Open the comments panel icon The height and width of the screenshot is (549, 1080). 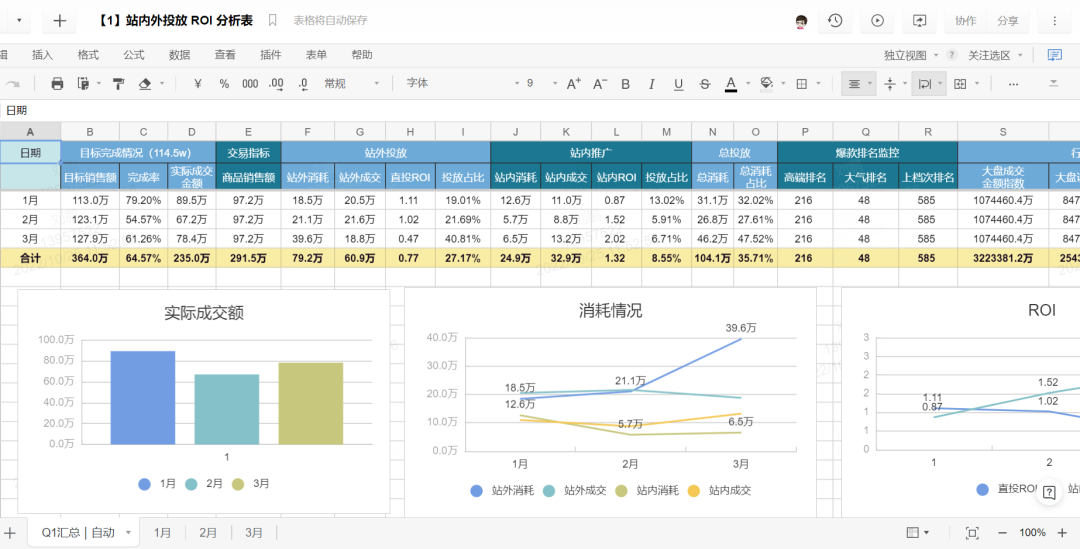(1054, 55)
